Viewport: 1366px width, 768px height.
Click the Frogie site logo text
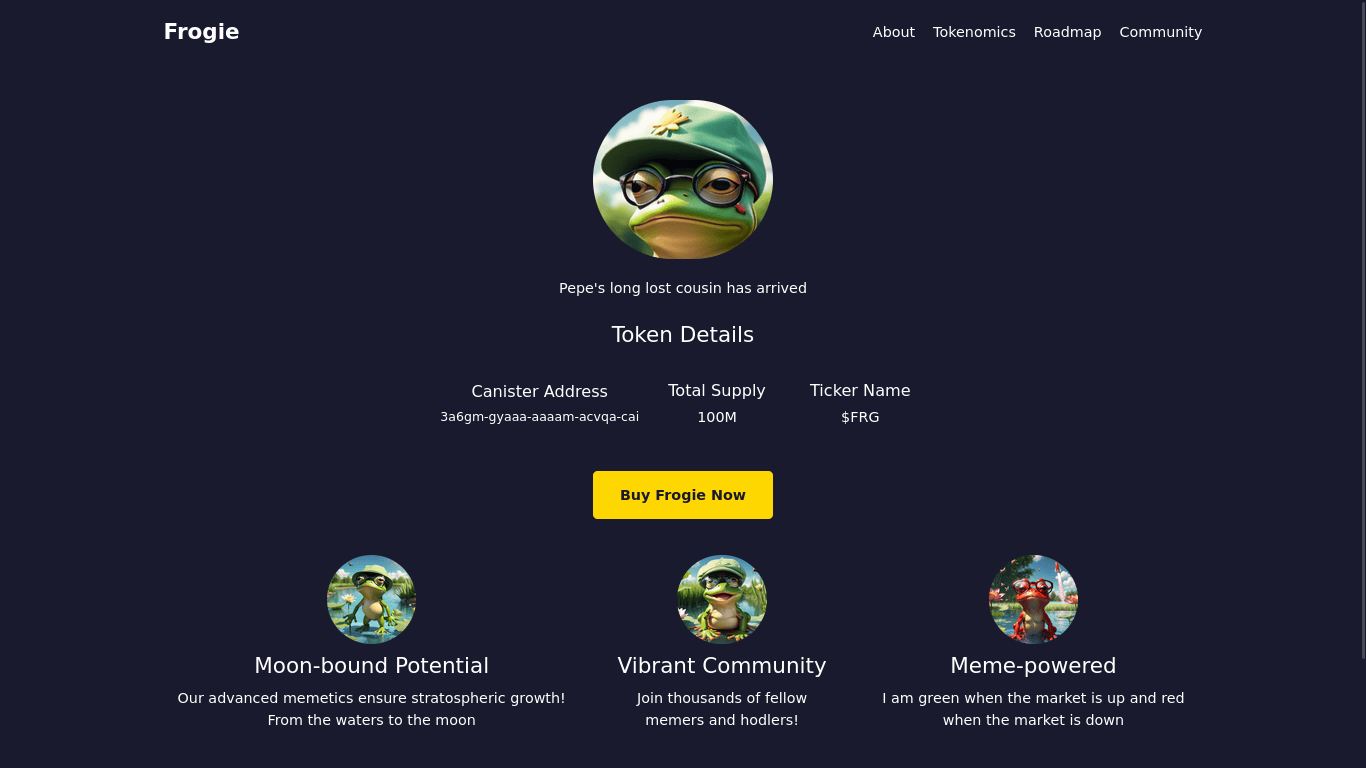click(x=201, y=32)
